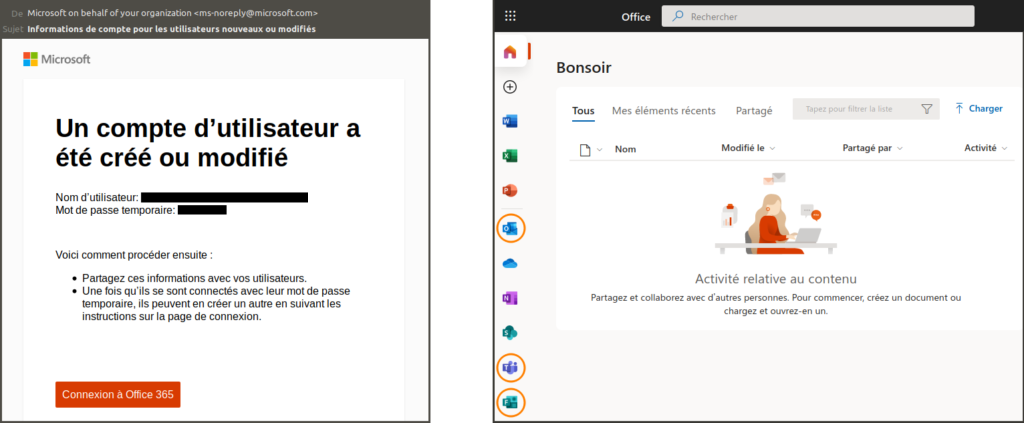
Task: Click the search magnifier icon in Office
Action: tap(677, 17)
